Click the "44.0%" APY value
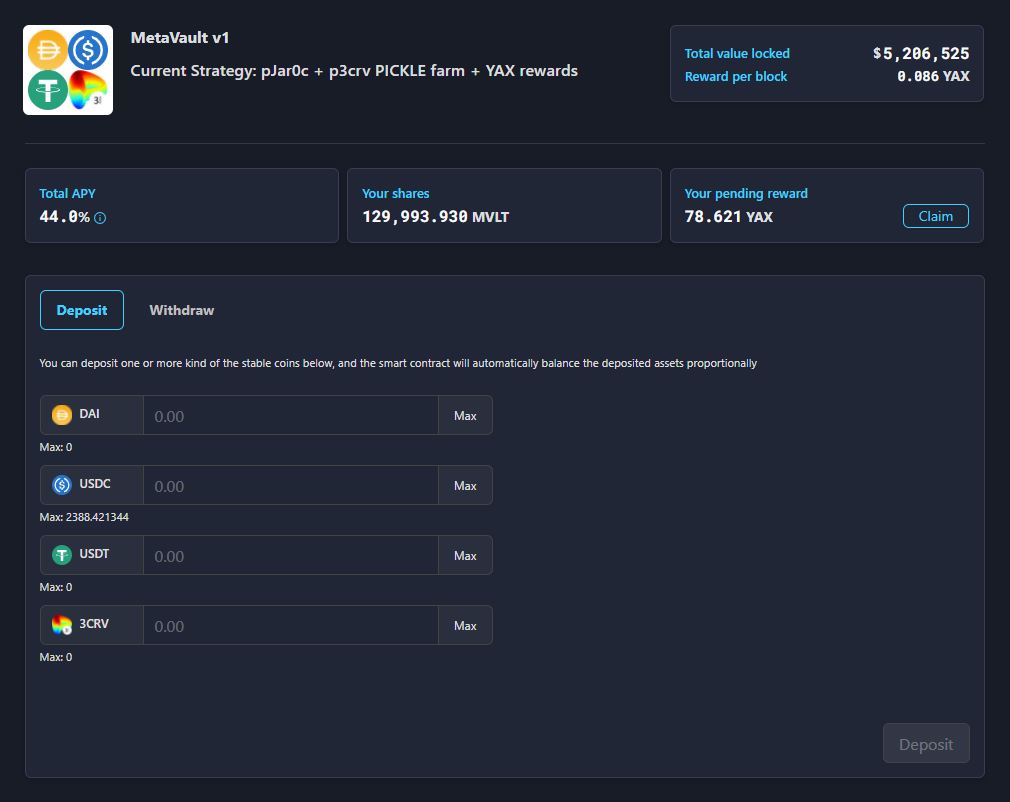This screenshot has width=1010, height=802. click(64, 216)
